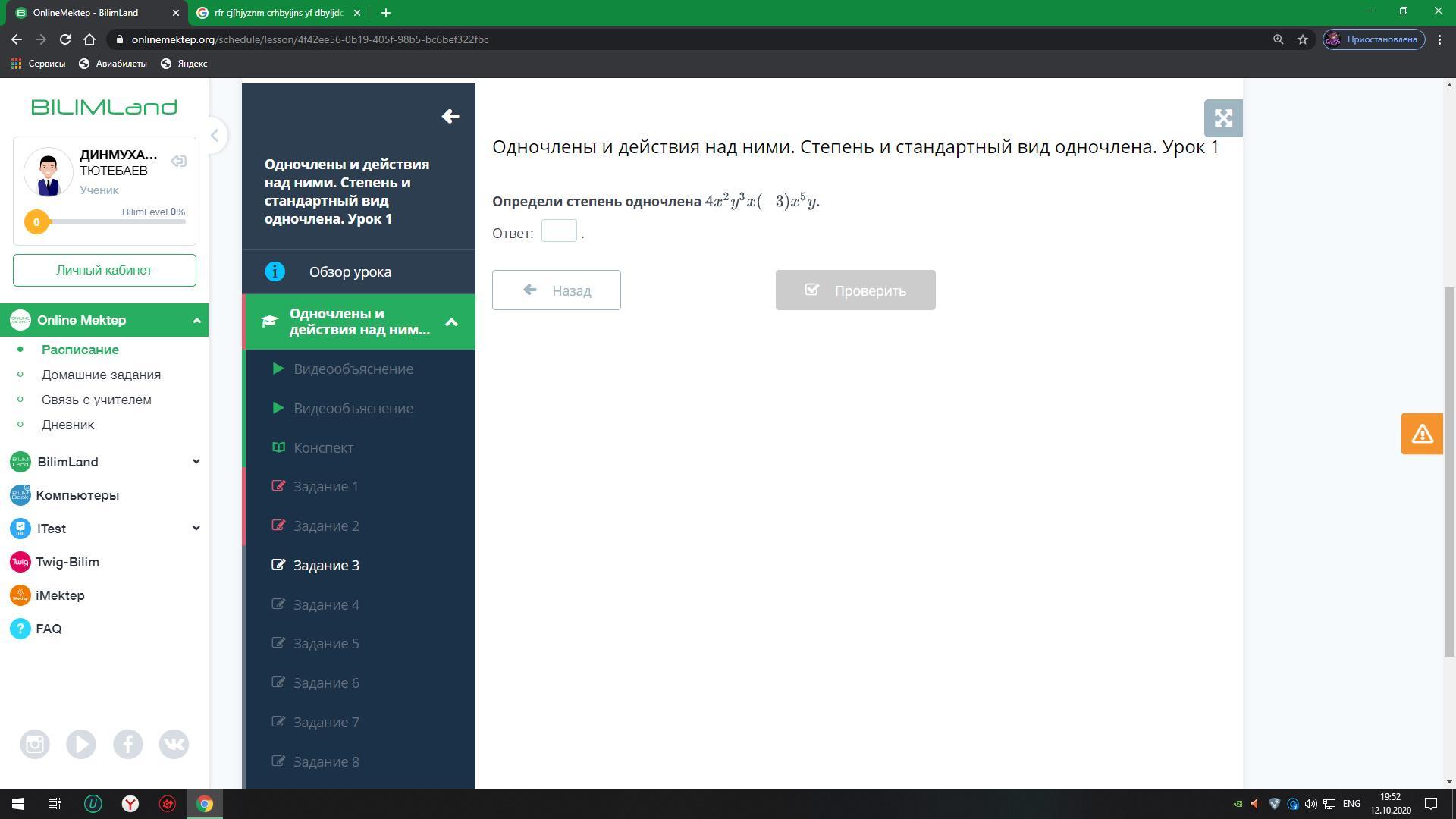Click the back arrow in lesson panel

pyautogui.click(x=450, y=116)
